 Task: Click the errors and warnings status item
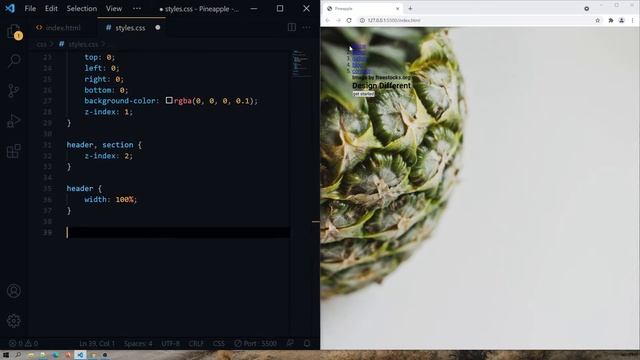click(x=24, y=344)
